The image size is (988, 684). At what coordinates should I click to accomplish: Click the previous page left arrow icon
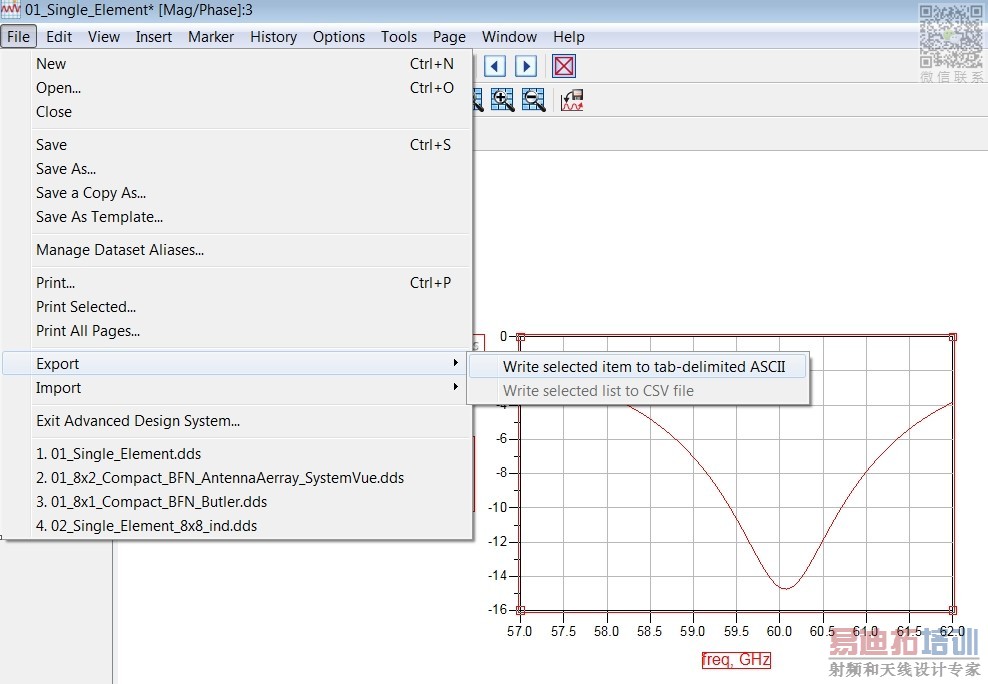(495, 67)
